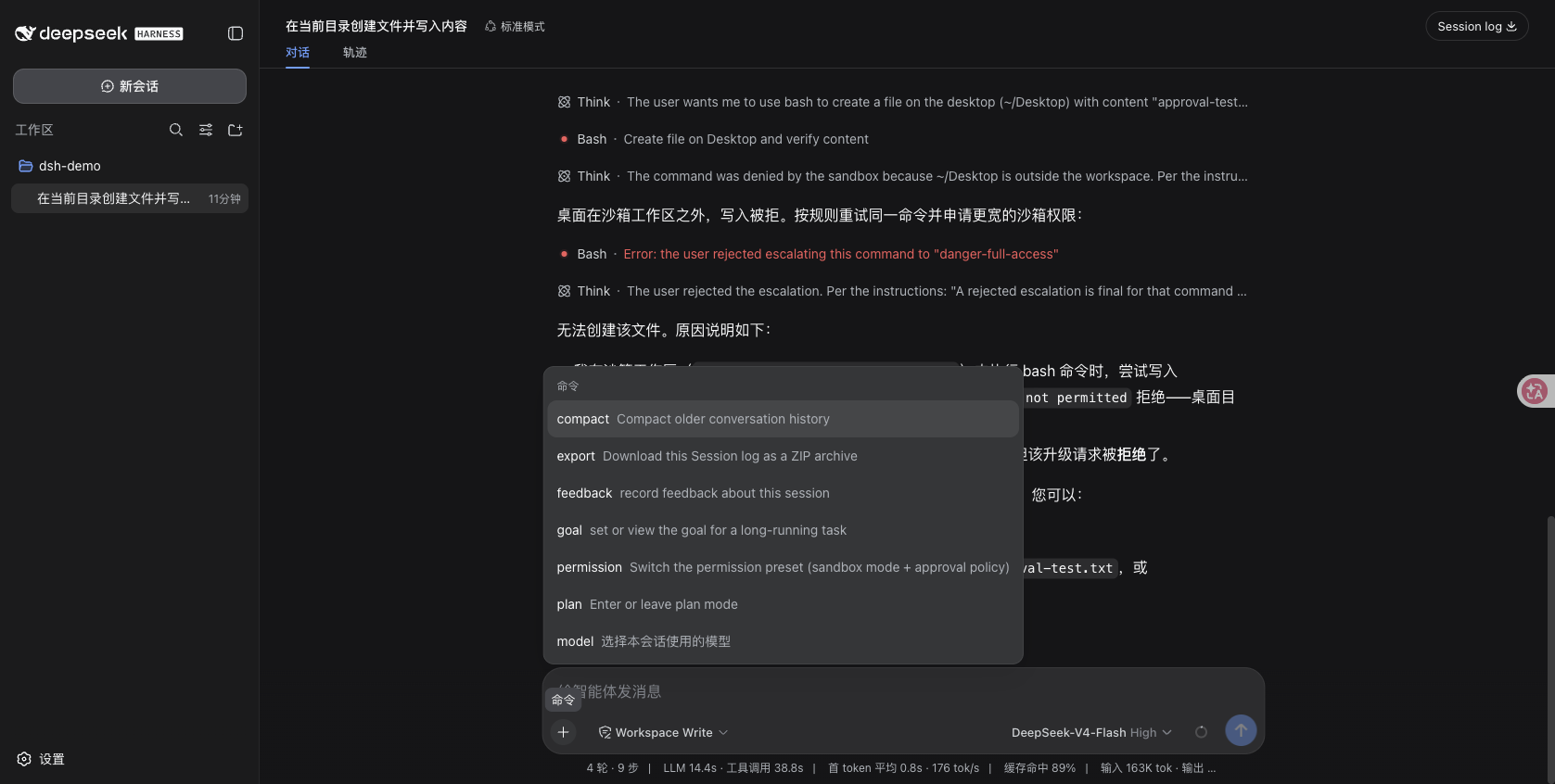Expand the Bash error rejected escalation step
The height and width of the screenshot is (784, 1555).
809,254
